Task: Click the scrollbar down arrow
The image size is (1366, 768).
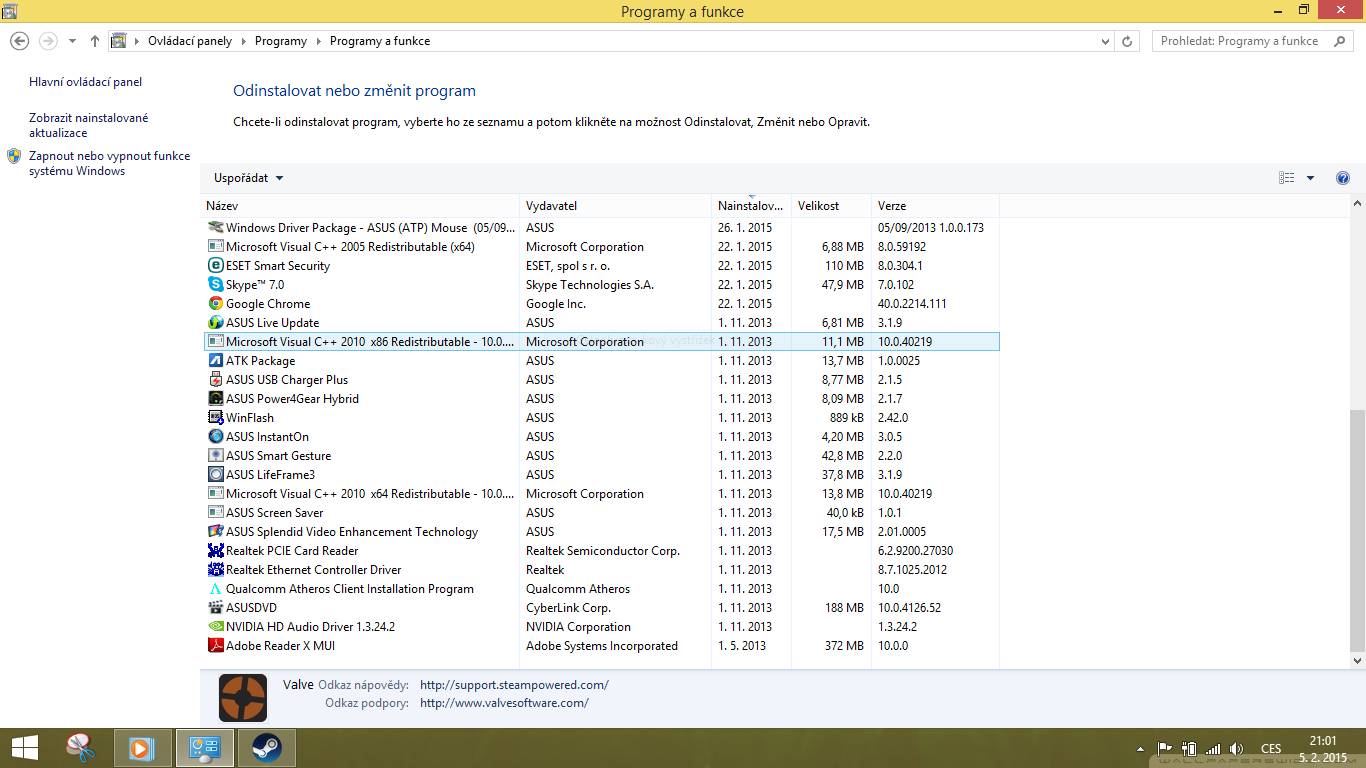Action: 1357,661
